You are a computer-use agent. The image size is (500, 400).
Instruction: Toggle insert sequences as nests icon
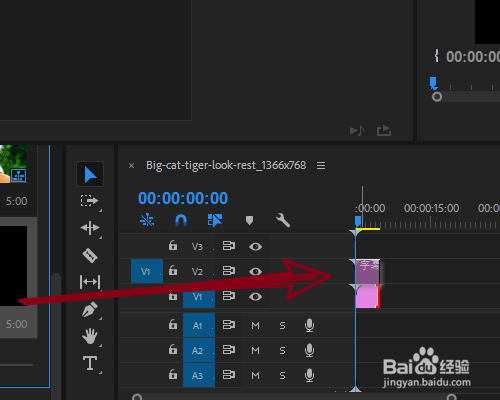[x=147, y=220]
